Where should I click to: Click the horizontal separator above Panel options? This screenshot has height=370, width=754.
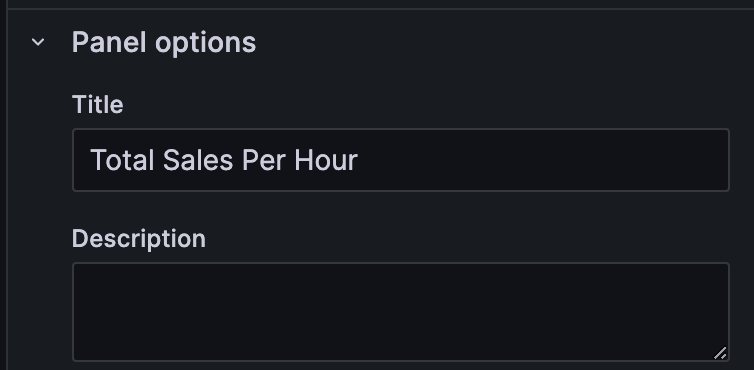click(381, 9)
